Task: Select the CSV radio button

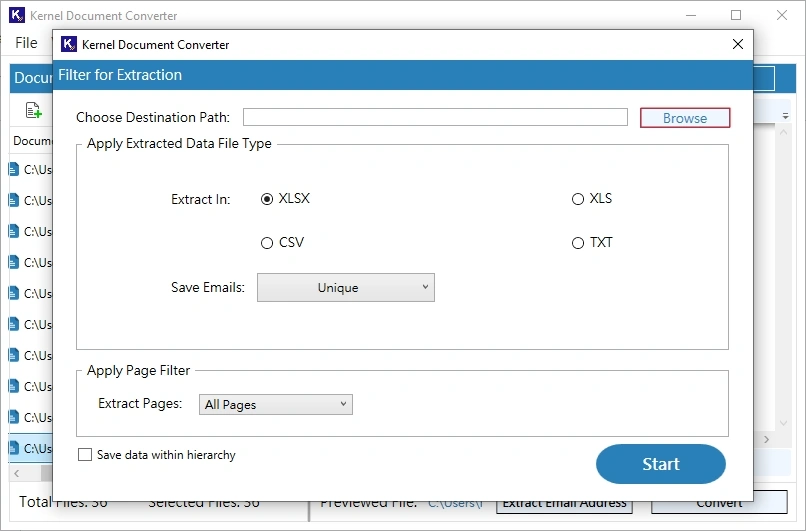Action: tap(267, 243)
